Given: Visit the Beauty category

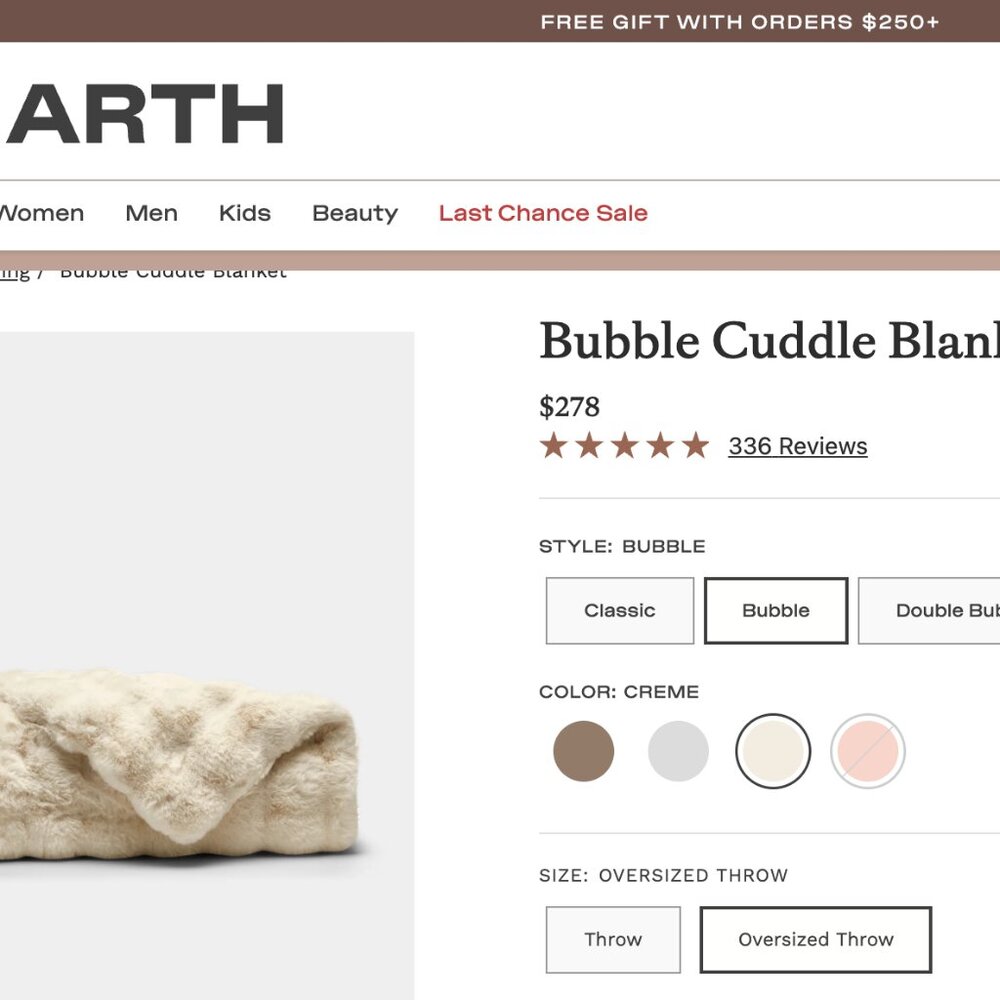Looking at the screenshot, I should (354, 213).
